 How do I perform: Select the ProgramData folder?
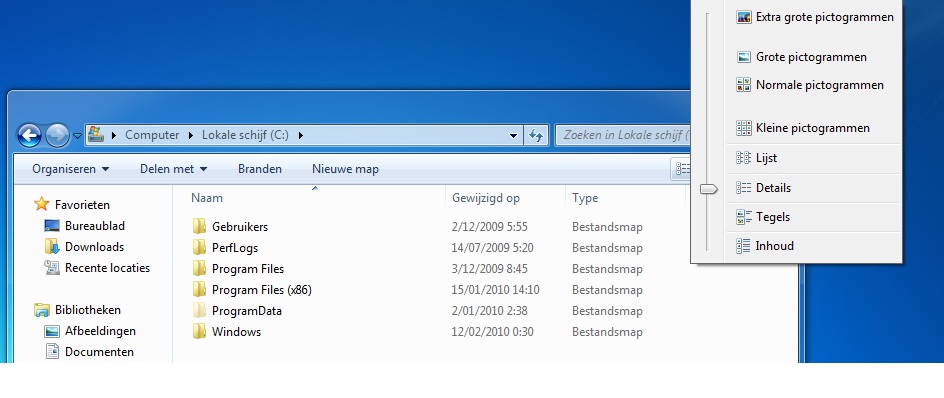point(246,311)
